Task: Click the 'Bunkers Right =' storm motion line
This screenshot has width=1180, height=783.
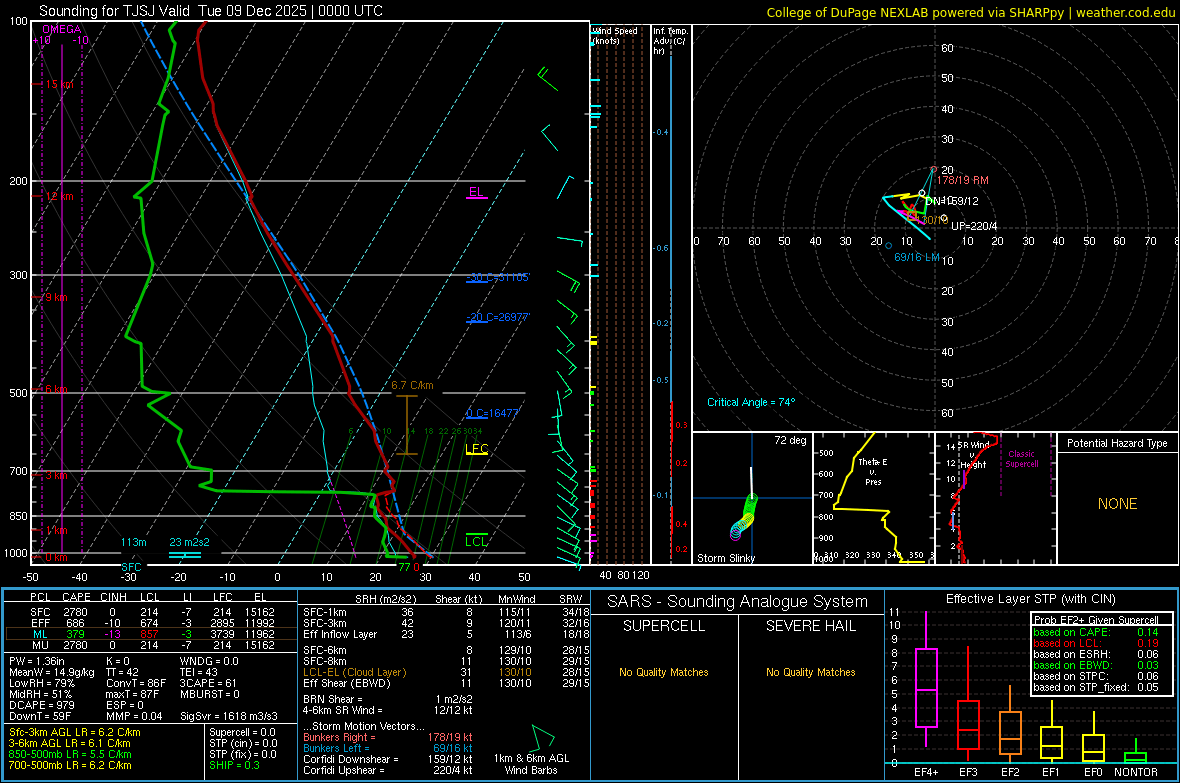Action: click(388, 737)
